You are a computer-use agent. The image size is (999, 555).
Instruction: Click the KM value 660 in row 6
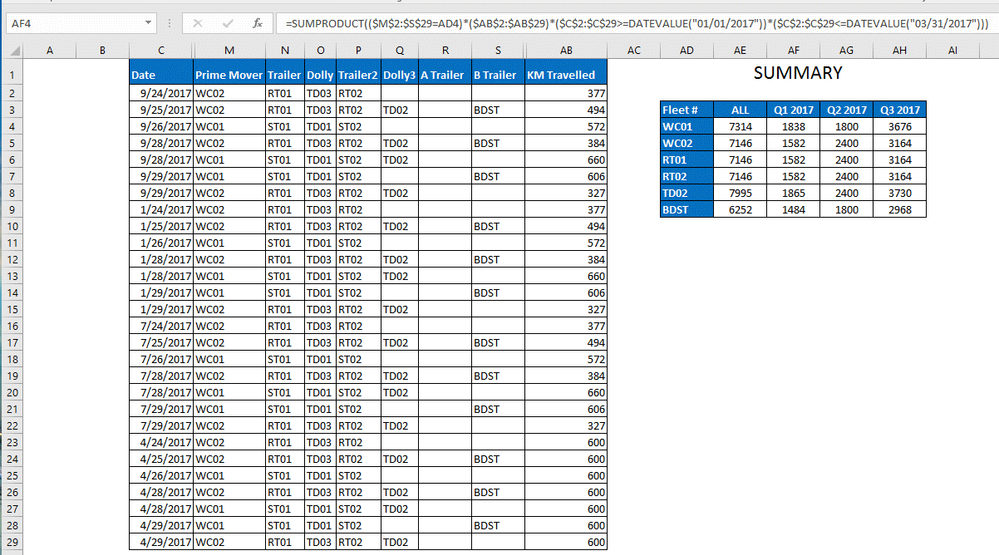[566, 160]
